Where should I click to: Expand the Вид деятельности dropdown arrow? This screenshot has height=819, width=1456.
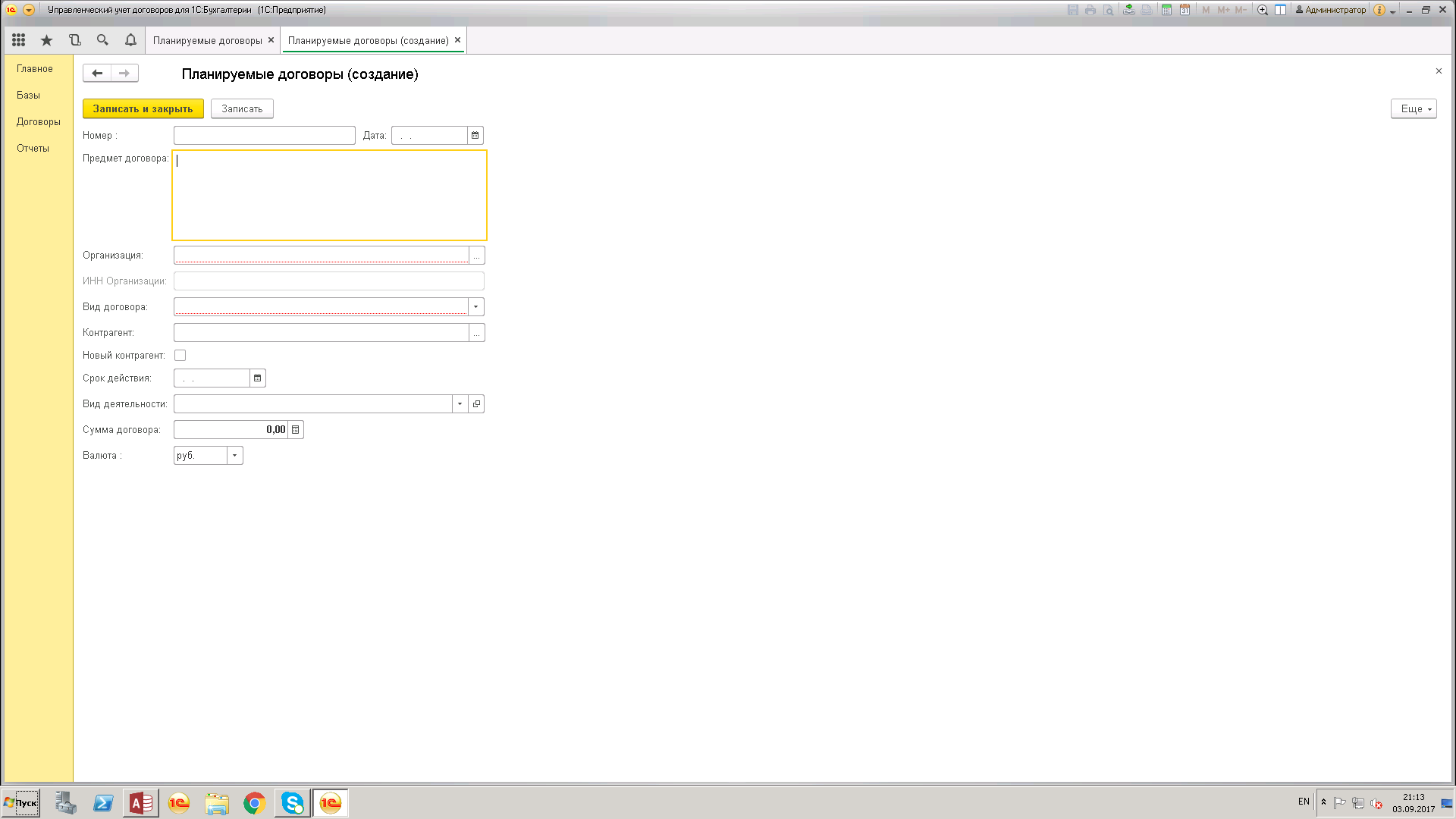[x=460, y=404]
